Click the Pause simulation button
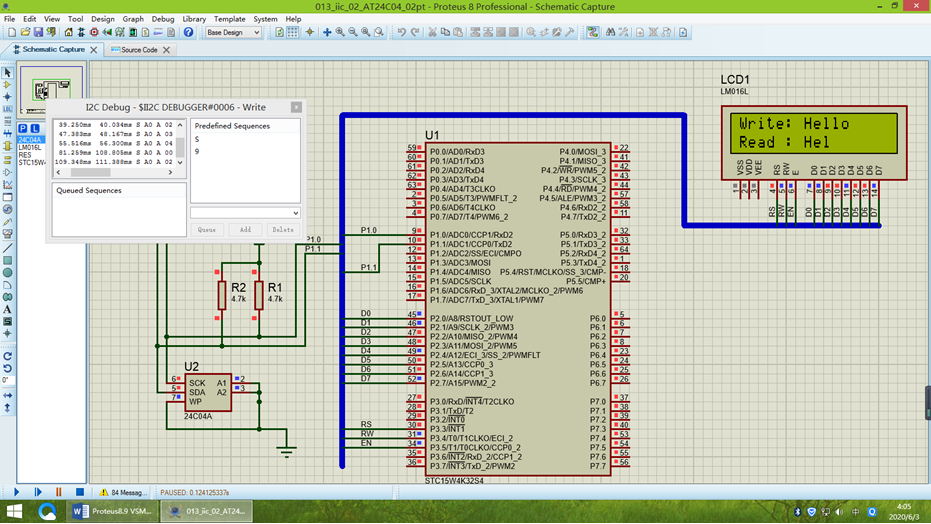931x524 pixels. tap(58, 492)
